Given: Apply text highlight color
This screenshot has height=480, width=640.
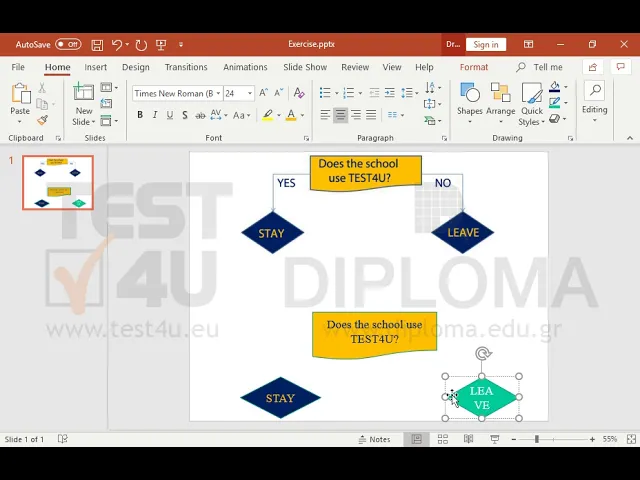Looking at the screenshot, I should pyautogui.click(x=268, y=116).
